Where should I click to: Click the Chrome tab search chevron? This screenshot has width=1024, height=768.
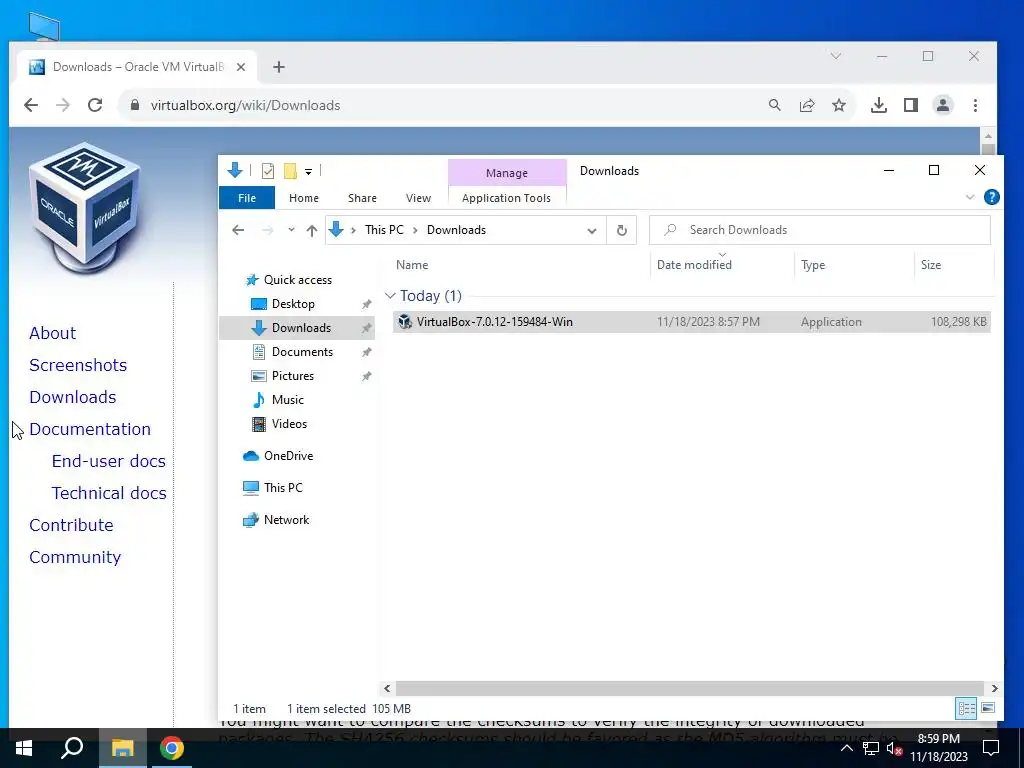[x=836, y=56]
